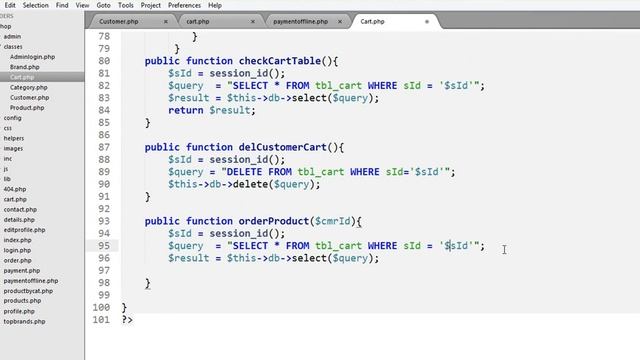Image resolution: width=640 pixels, height=360 pixels.
Task: Expand the admin folder in sidebar
Action: [12, 36]
